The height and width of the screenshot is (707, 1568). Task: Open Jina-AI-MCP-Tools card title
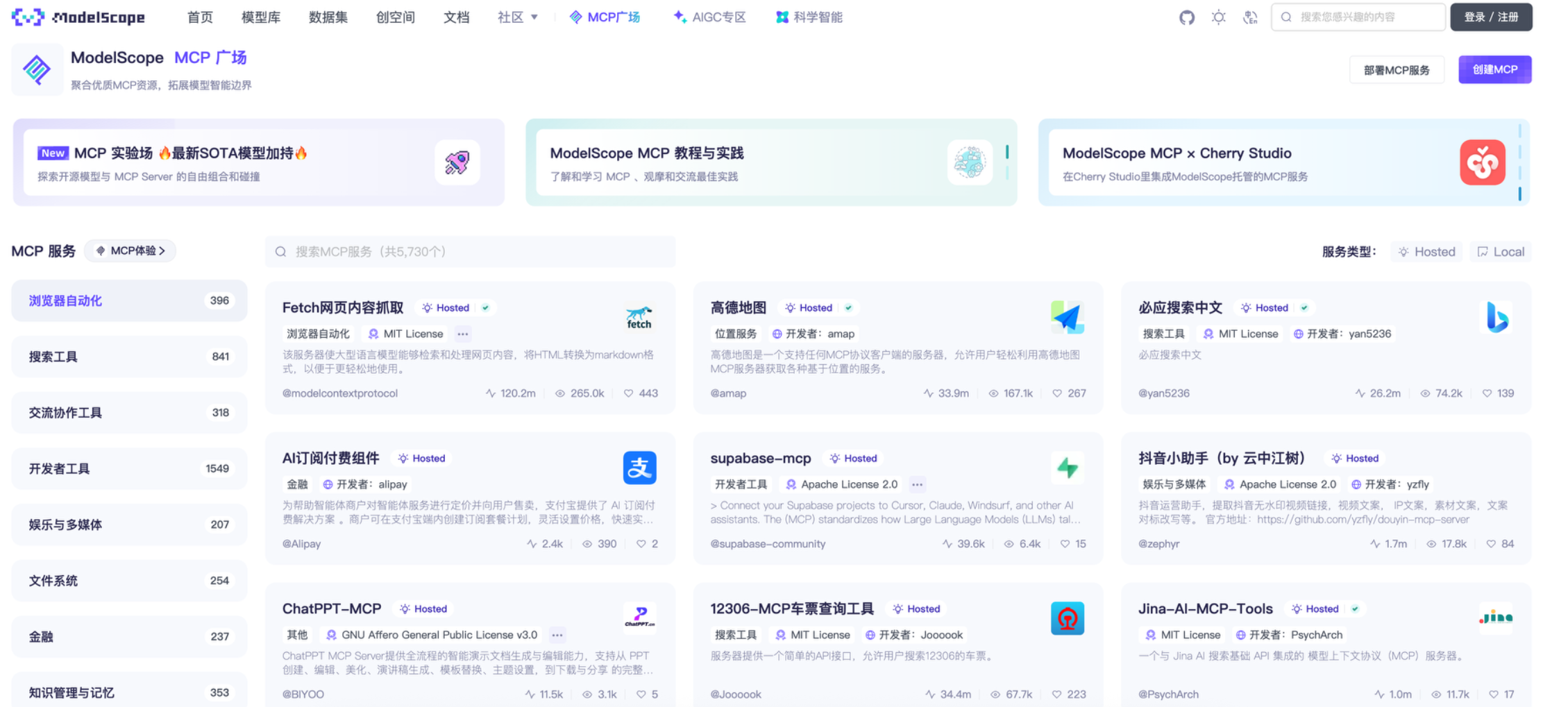click(x=1206, y=609)
